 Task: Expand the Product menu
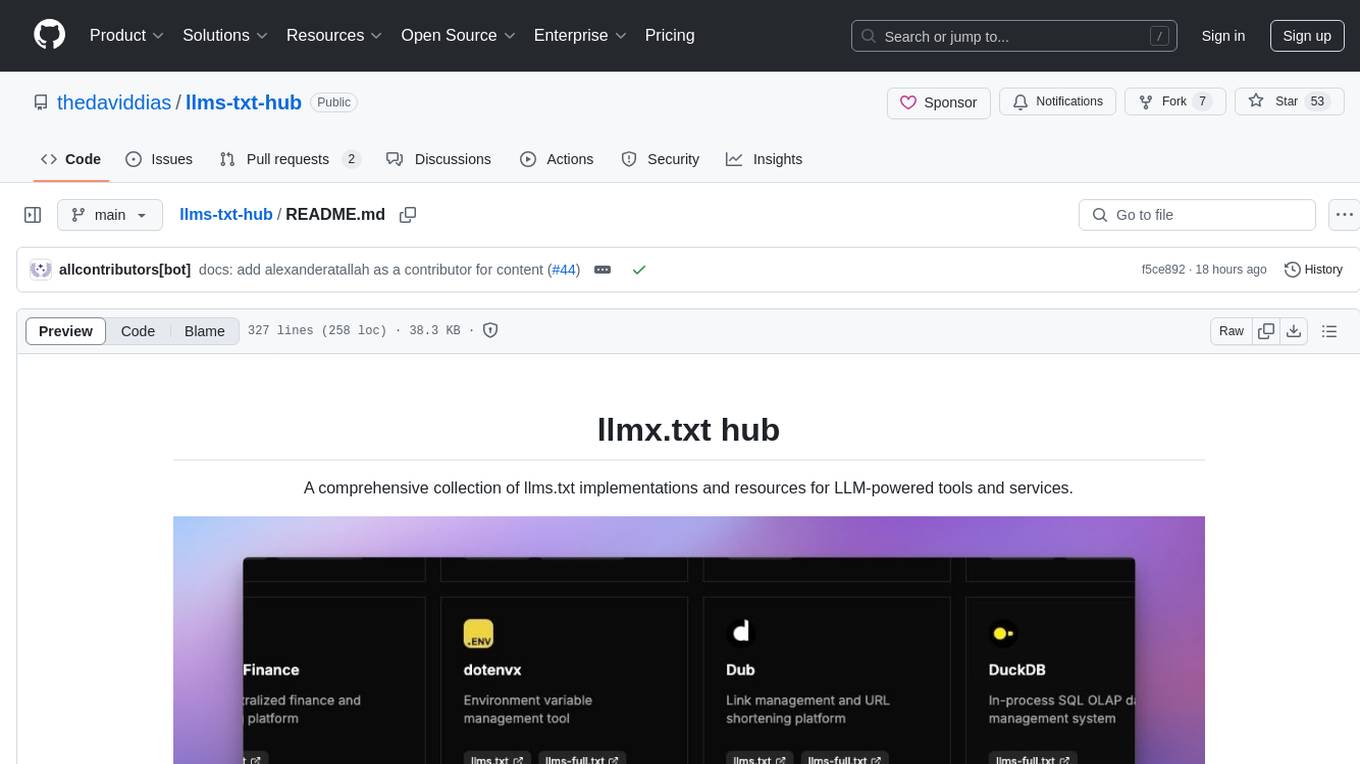(x=127, y=35)
